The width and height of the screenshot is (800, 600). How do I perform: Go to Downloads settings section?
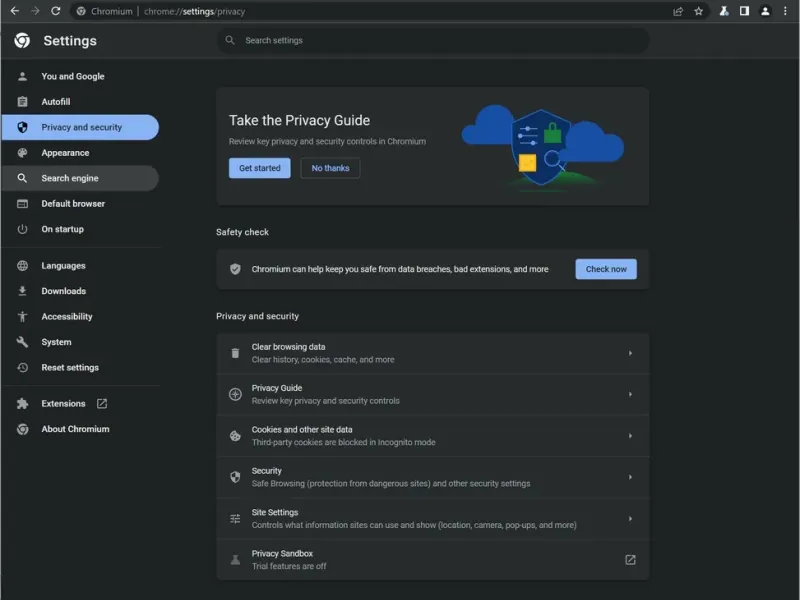[63, 291]
